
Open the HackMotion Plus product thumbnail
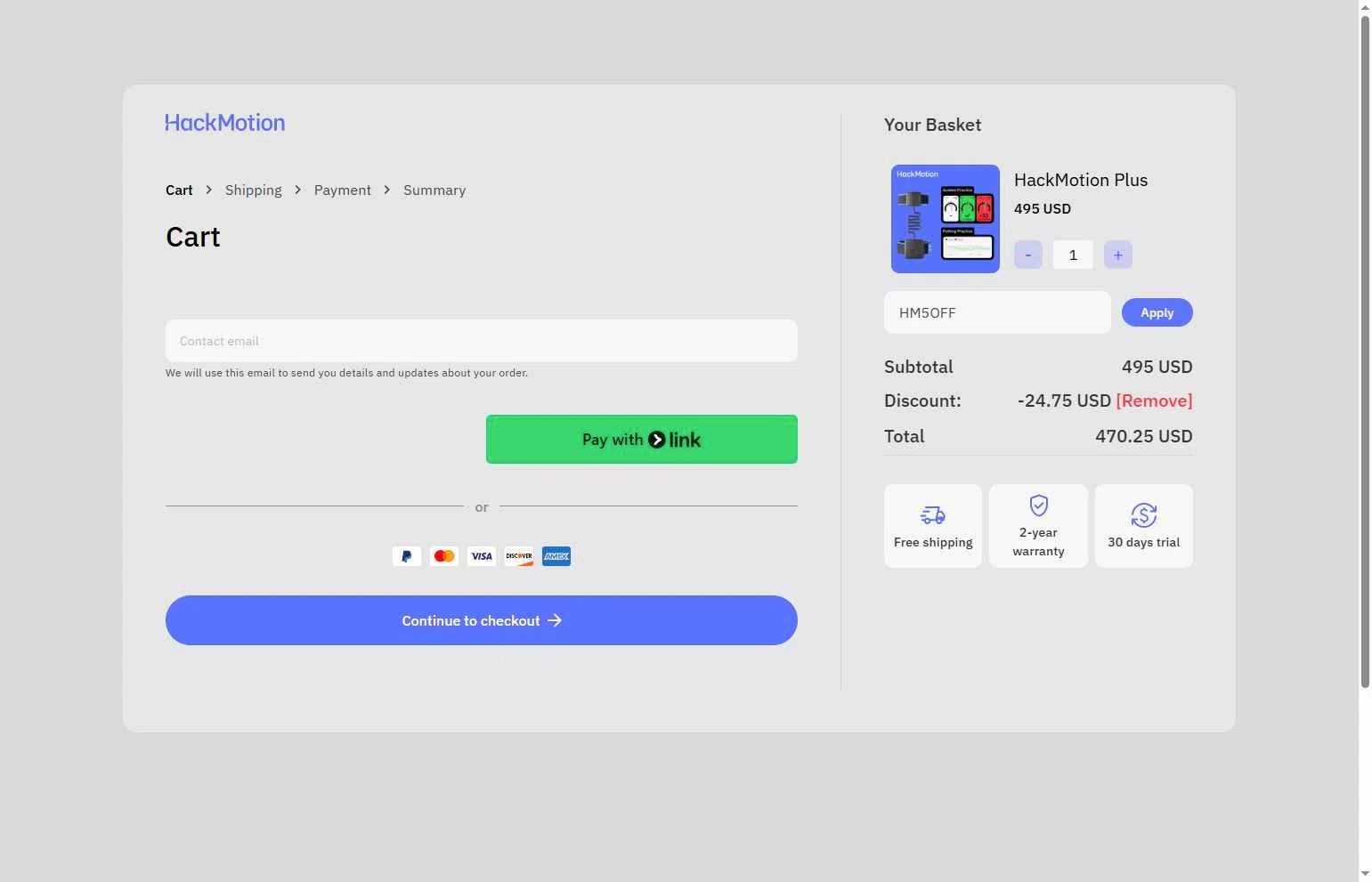point(946,219)
